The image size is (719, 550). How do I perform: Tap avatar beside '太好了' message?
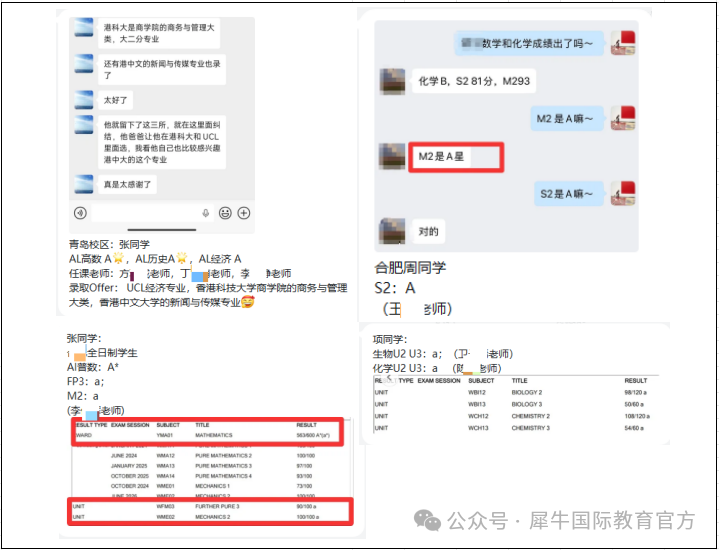coord(83,100)
